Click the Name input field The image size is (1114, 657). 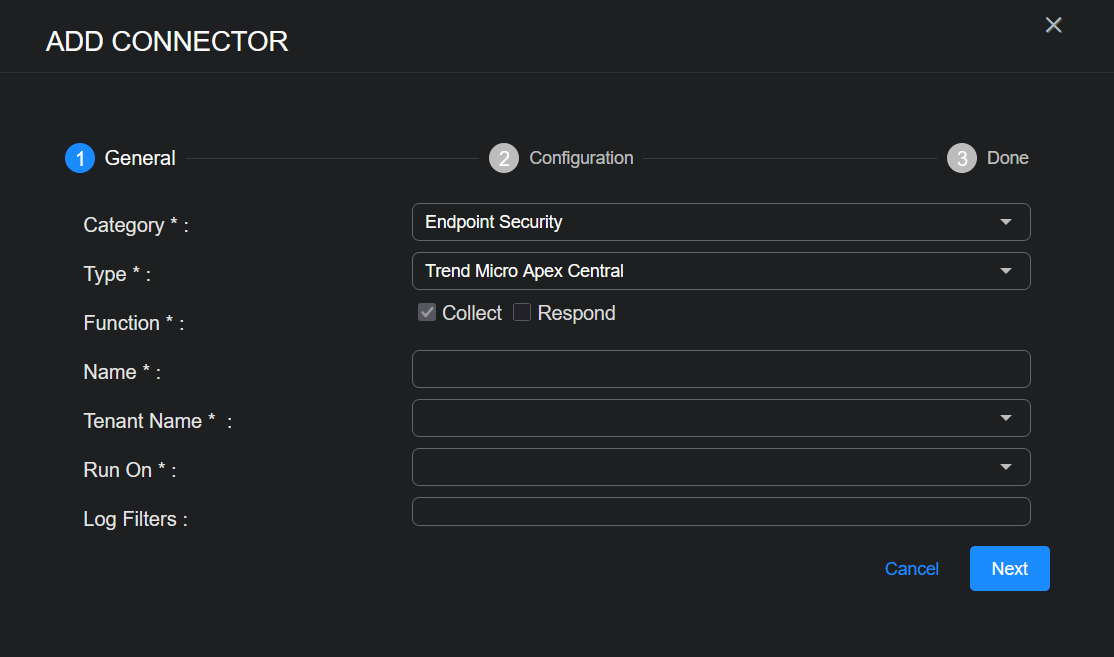(720, 369)
